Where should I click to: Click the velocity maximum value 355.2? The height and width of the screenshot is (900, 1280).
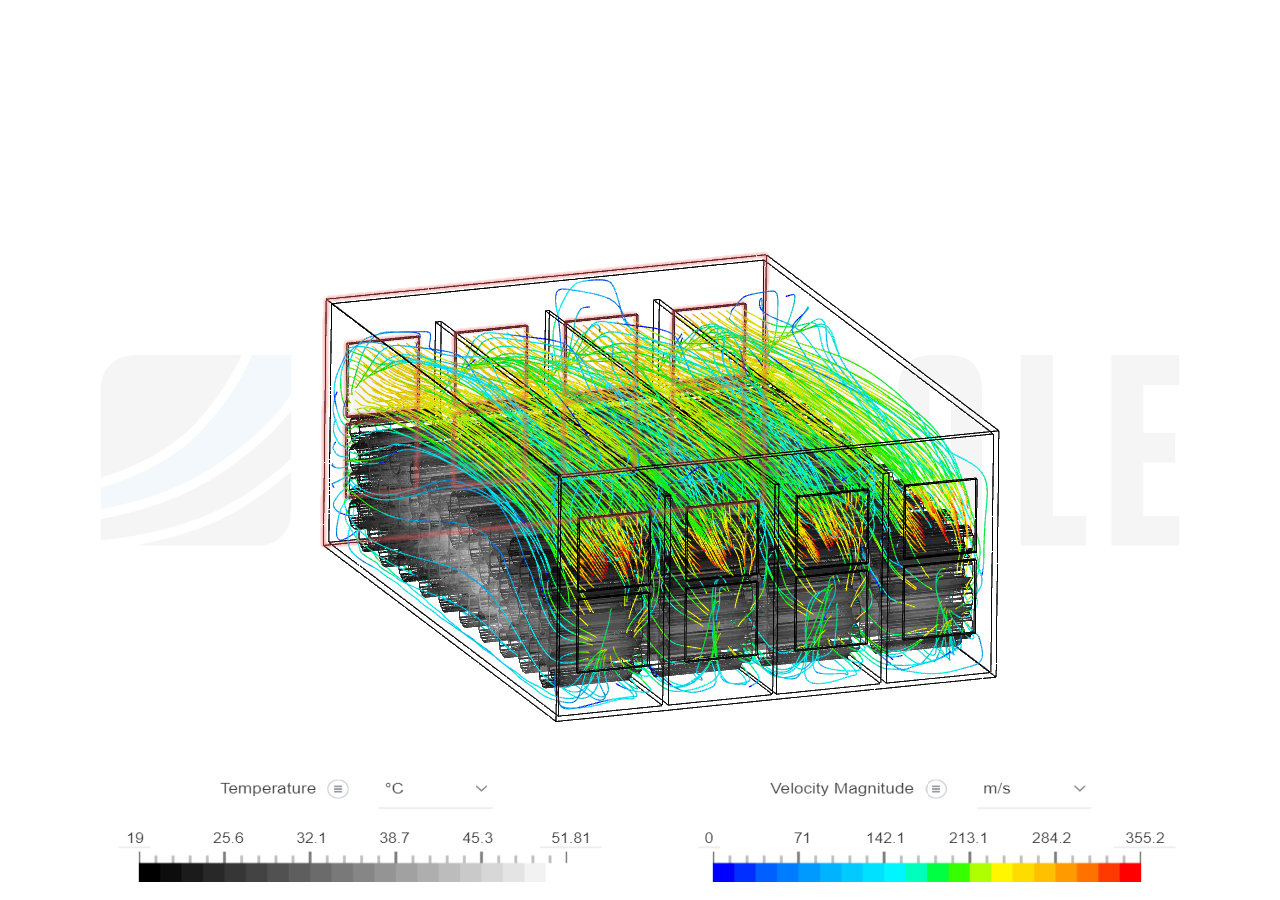tap(1145, 838)
